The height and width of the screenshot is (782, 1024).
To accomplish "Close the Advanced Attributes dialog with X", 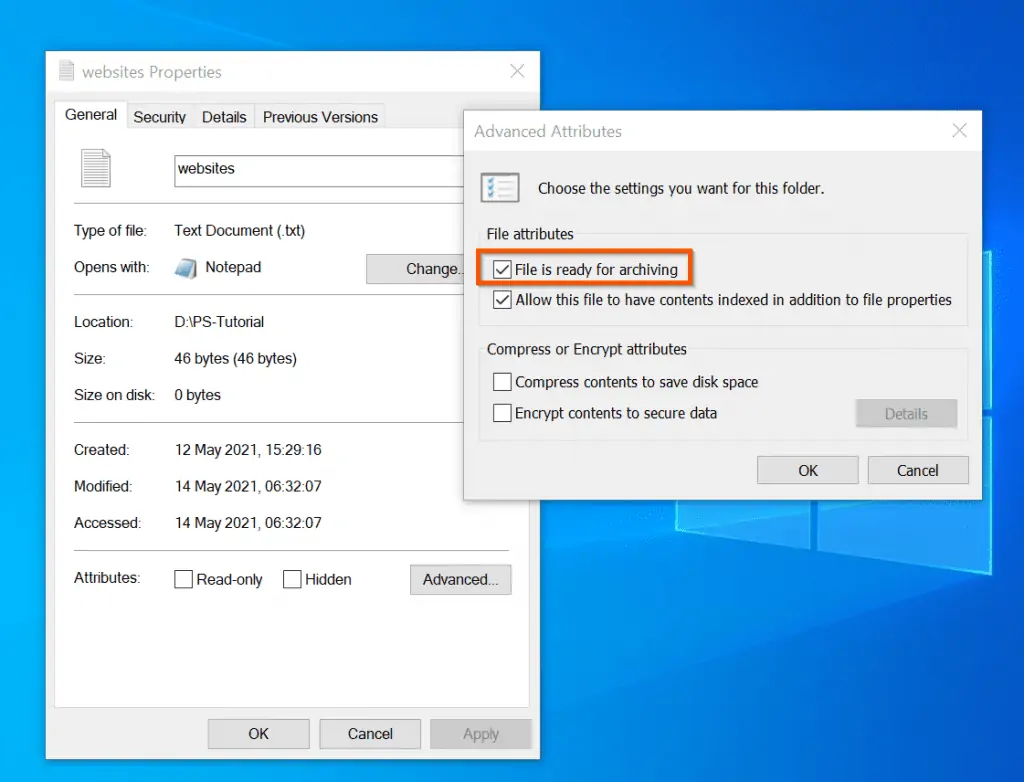I will pos(959,131).
